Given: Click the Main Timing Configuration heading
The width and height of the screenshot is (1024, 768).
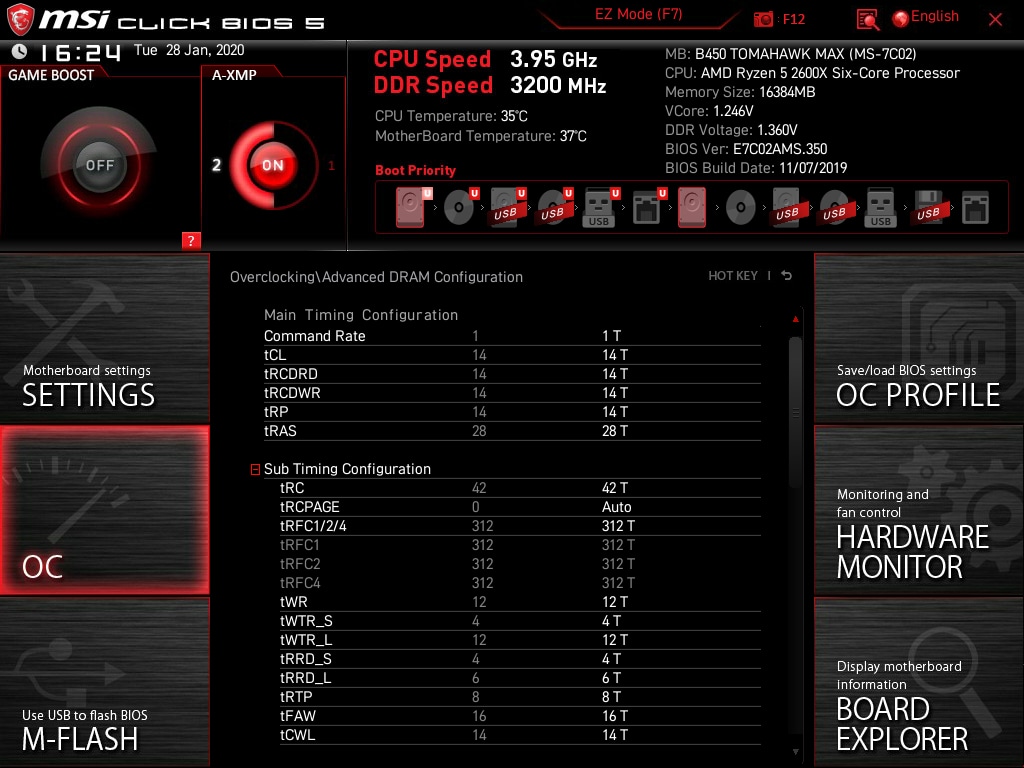Looking at the screenshot, I should (360, 315).
